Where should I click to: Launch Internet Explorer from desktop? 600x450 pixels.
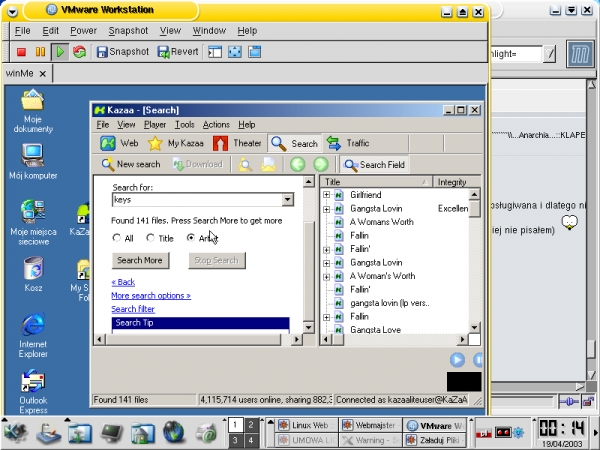point(33,336)
